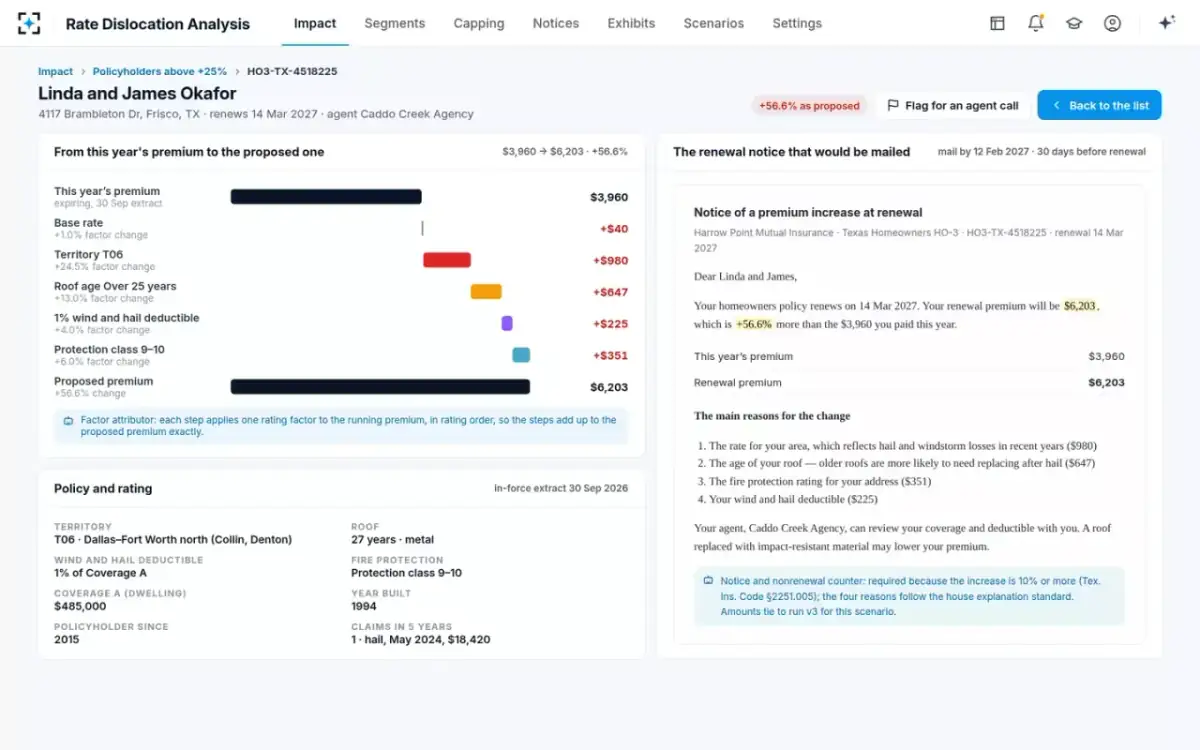Click Flag for an agent call

tap(953, 105)
